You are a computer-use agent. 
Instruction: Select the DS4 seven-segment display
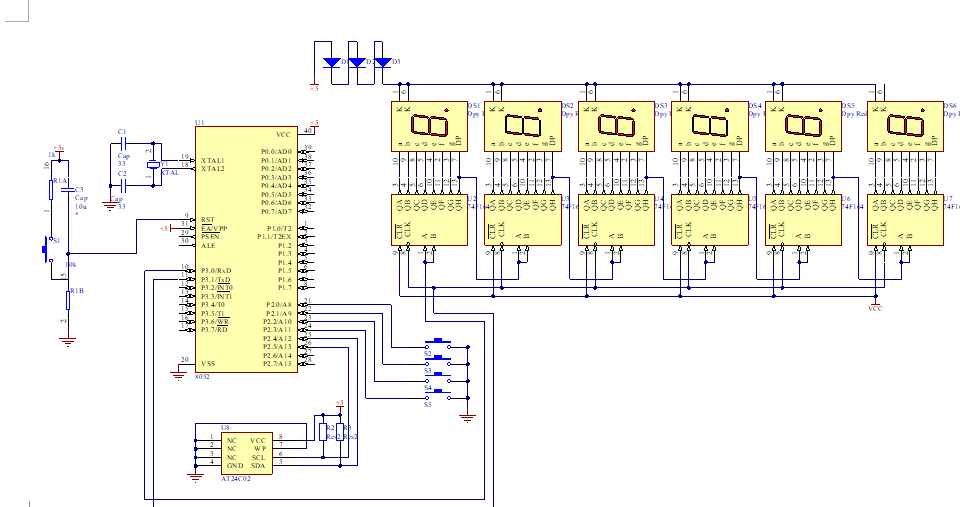click(x=710, y=127)
